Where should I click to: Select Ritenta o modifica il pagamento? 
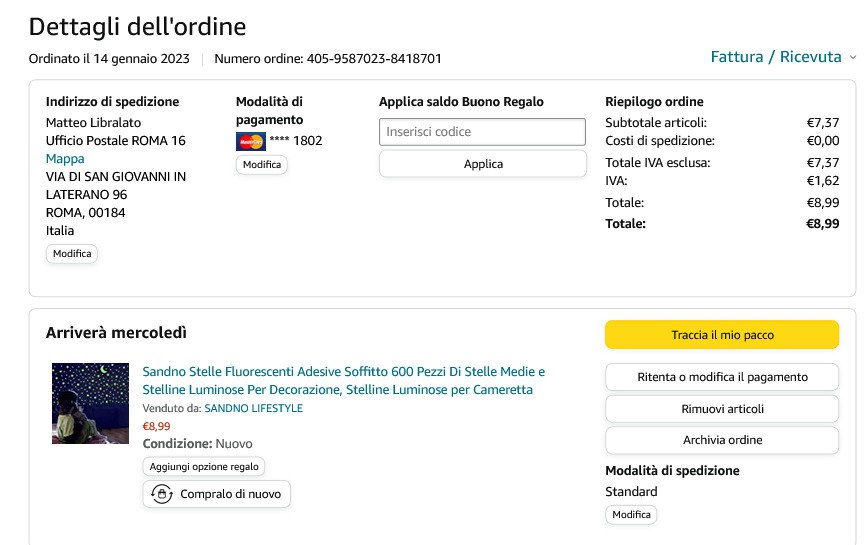[x=722, y=377]
